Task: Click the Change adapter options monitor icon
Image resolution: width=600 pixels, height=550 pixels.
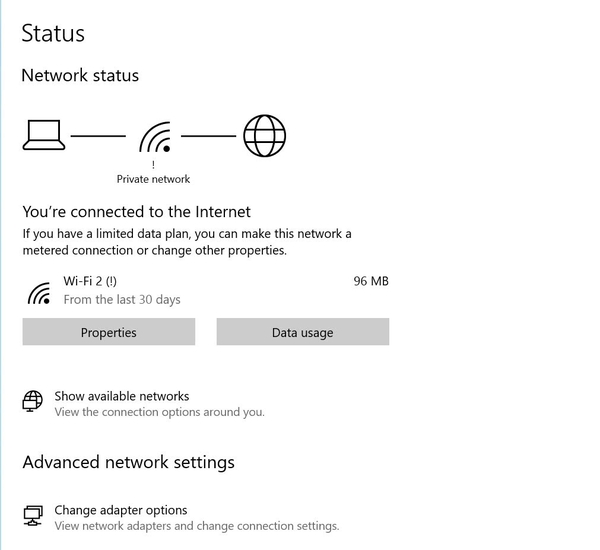Action: point(33,516)
